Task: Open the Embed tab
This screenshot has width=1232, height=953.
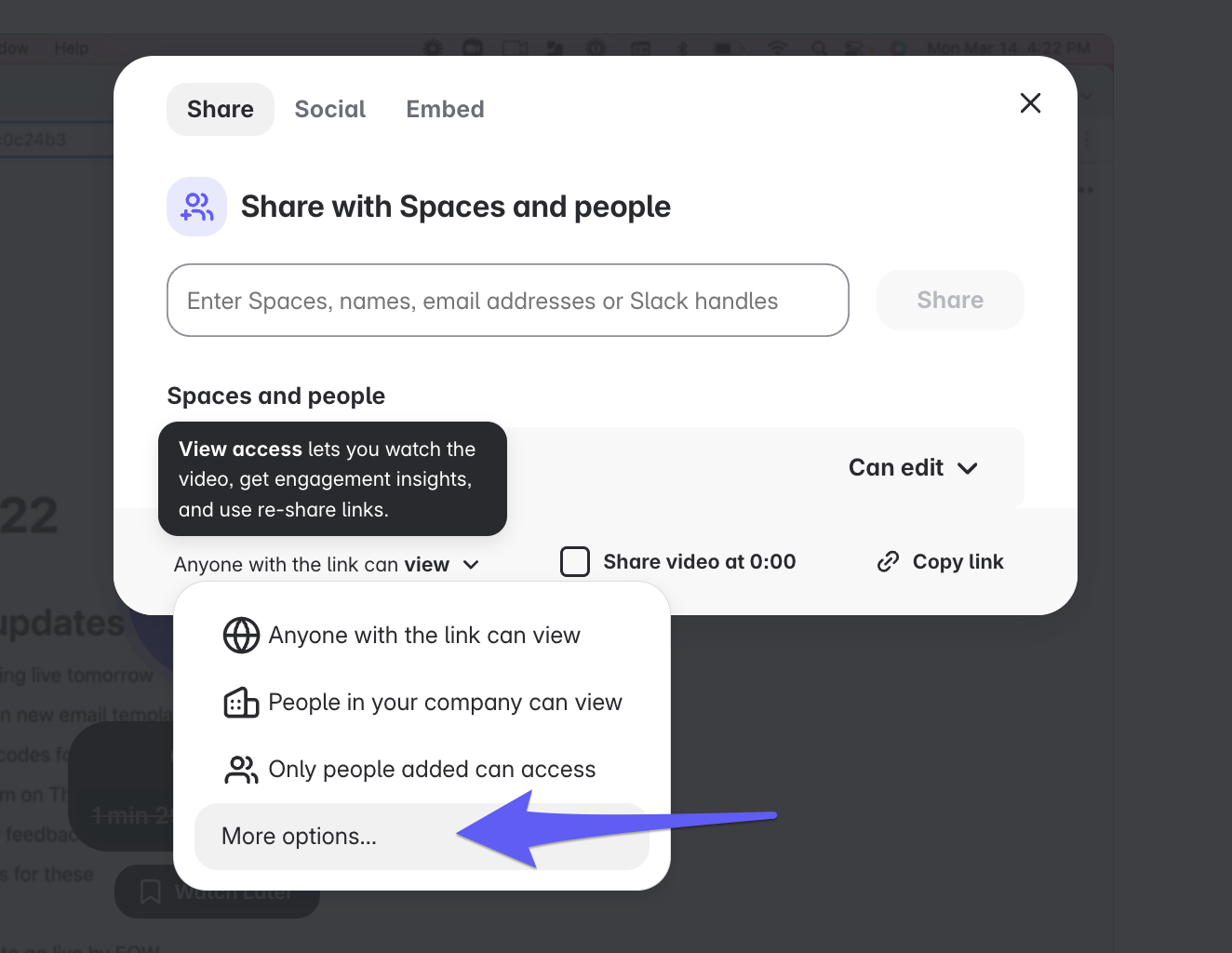Action: pos(445,110)
